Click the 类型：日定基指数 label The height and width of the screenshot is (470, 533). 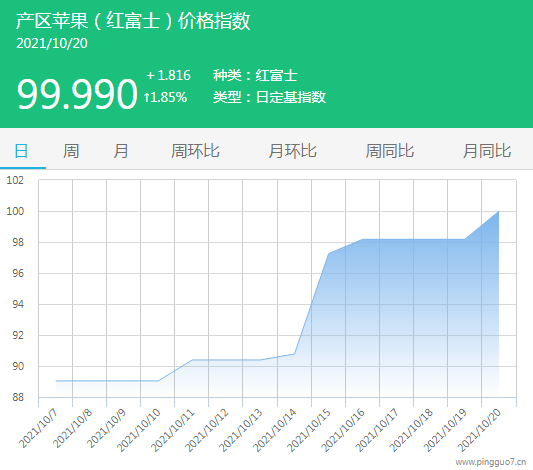269,97
